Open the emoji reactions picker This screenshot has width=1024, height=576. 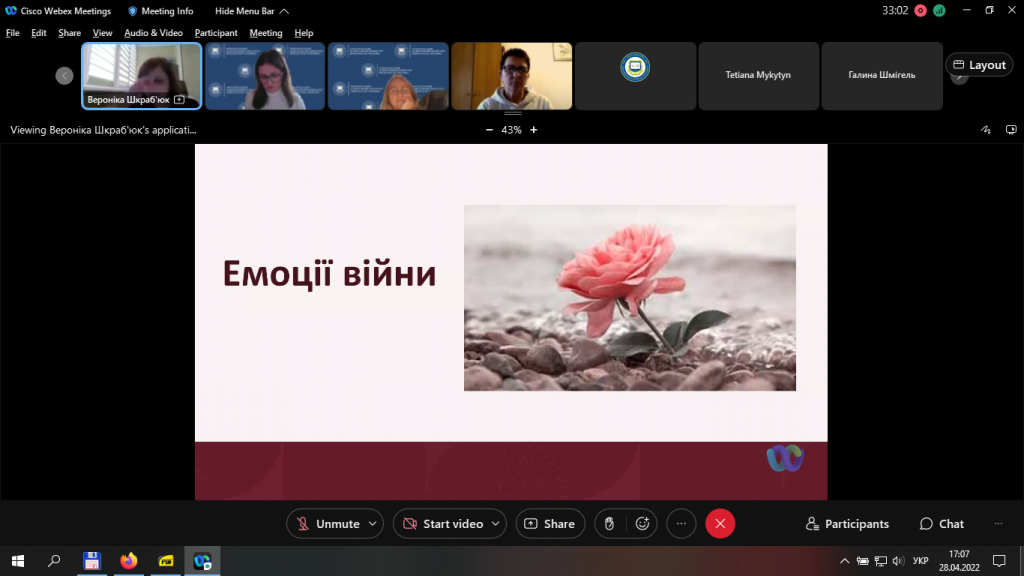click(643, 523)
